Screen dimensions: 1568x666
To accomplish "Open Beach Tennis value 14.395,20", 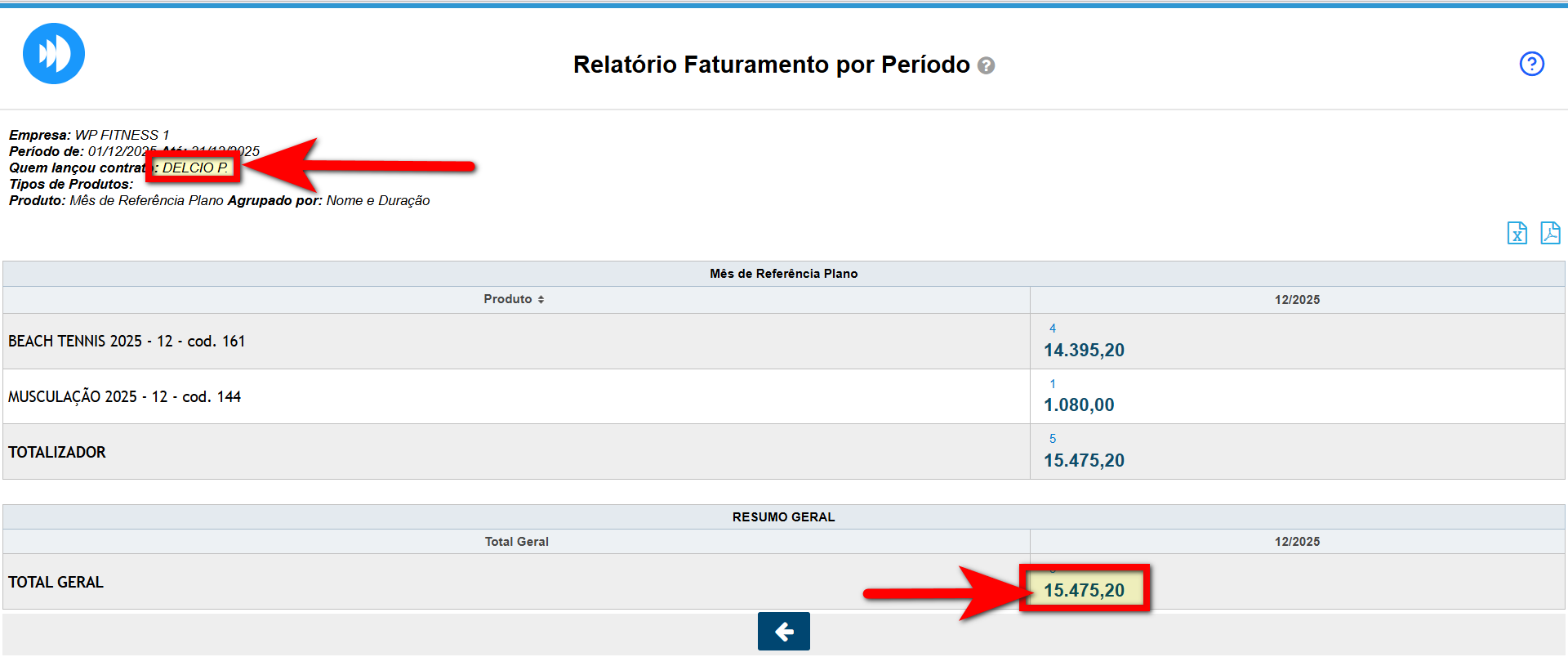I will [1084, 351].
